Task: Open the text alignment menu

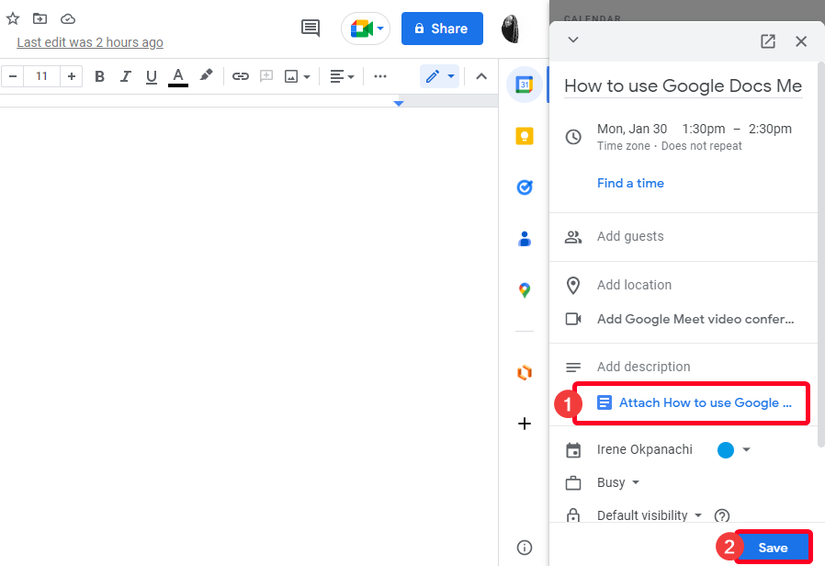Action: tap(342, 76)
